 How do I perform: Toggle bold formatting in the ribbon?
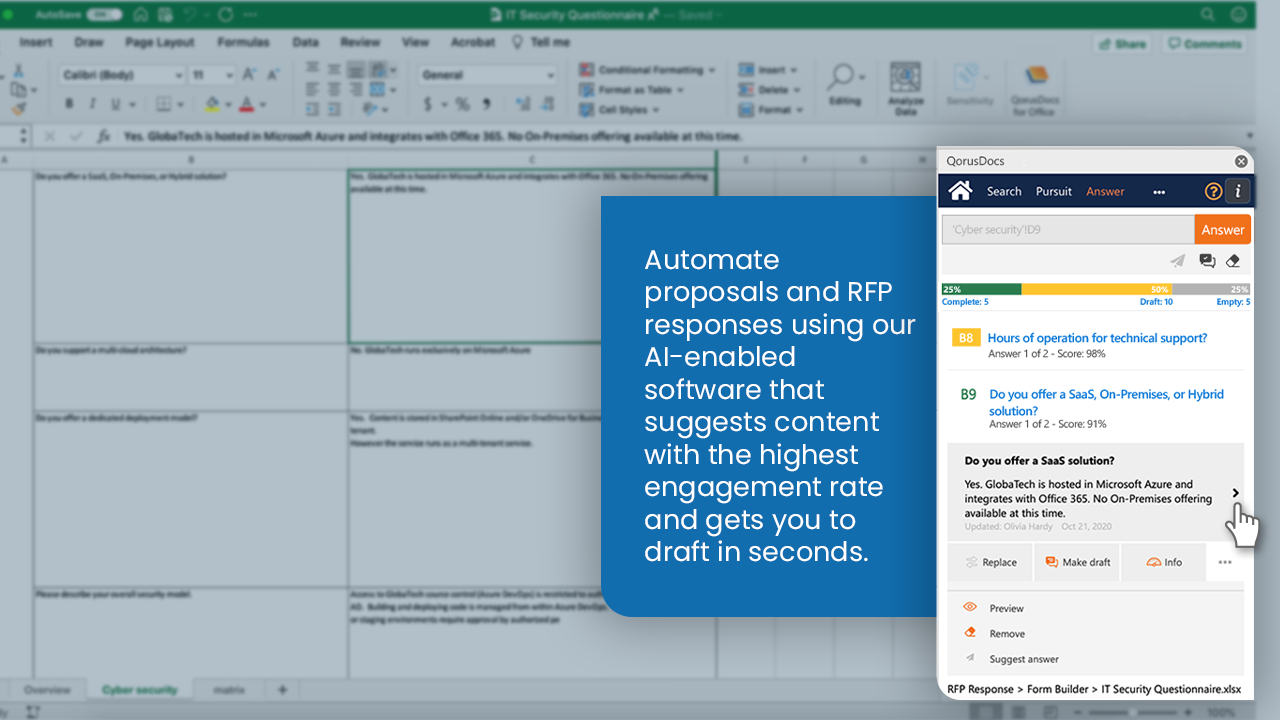(x=68, y=103)
